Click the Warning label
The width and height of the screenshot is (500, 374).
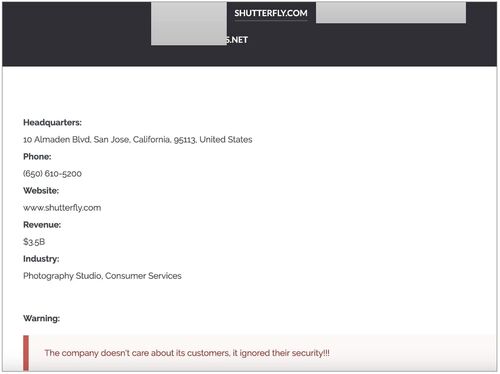pos(41,318)
